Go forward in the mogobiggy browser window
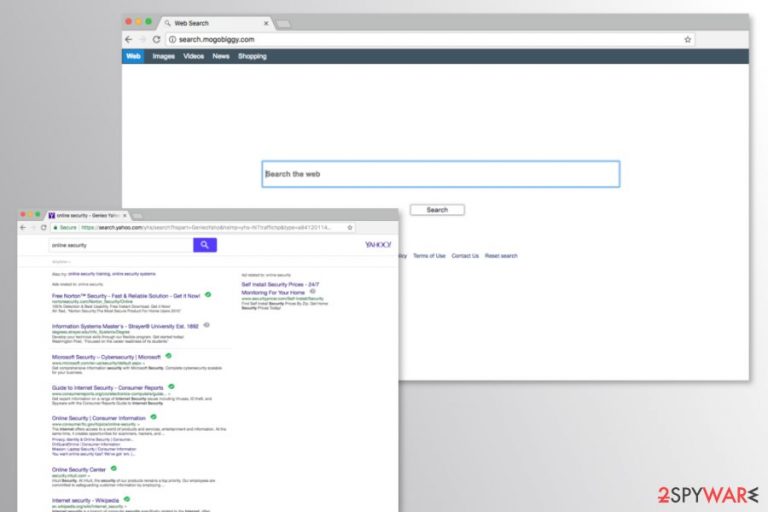Screen dimensions: 768x512 click(143, 39)
